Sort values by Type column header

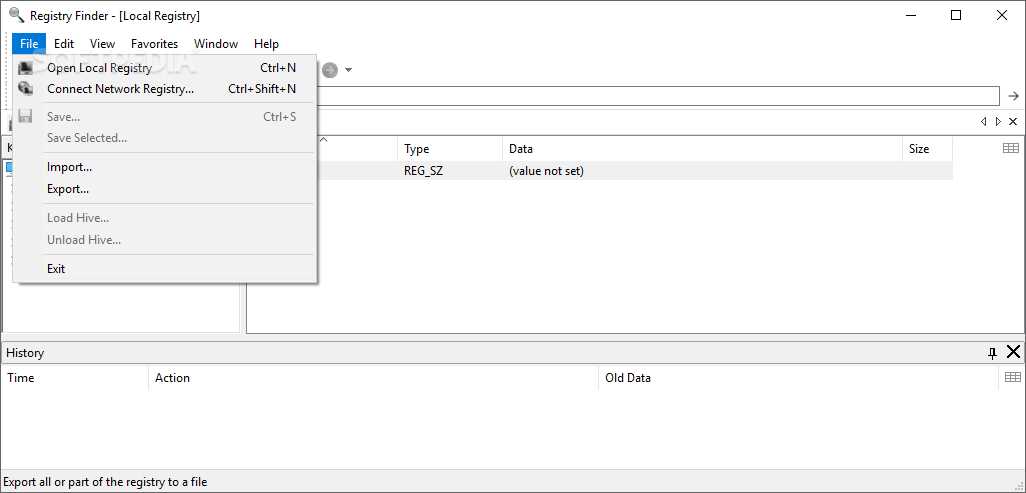pos(450,149)
